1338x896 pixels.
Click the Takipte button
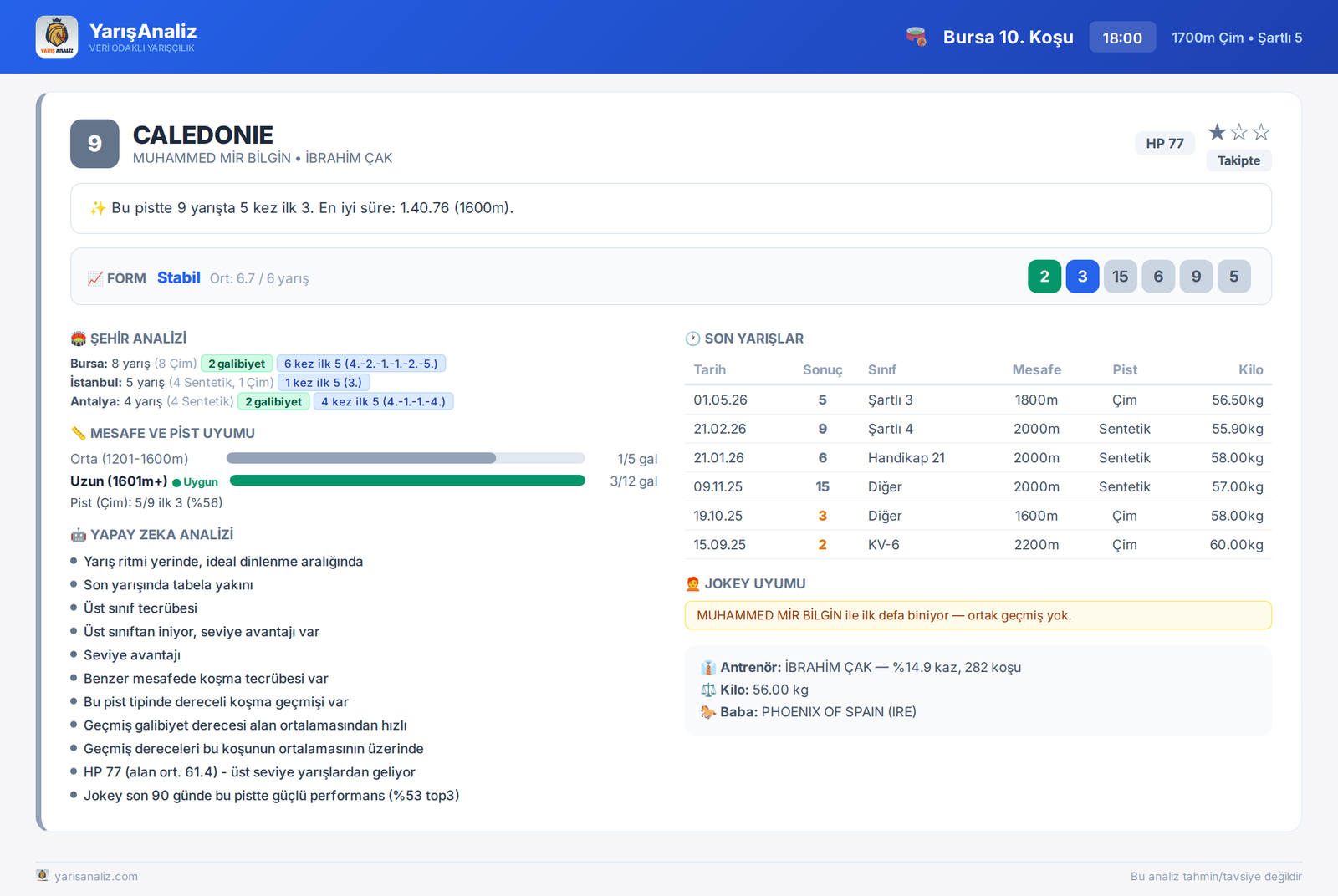pos(1238,160)
